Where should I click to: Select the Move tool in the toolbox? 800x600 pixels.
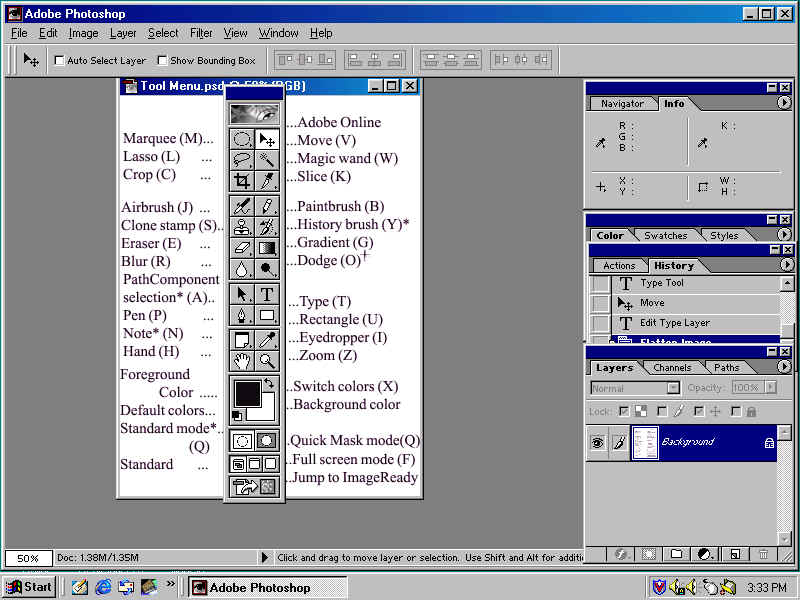[x=267, y=139]
